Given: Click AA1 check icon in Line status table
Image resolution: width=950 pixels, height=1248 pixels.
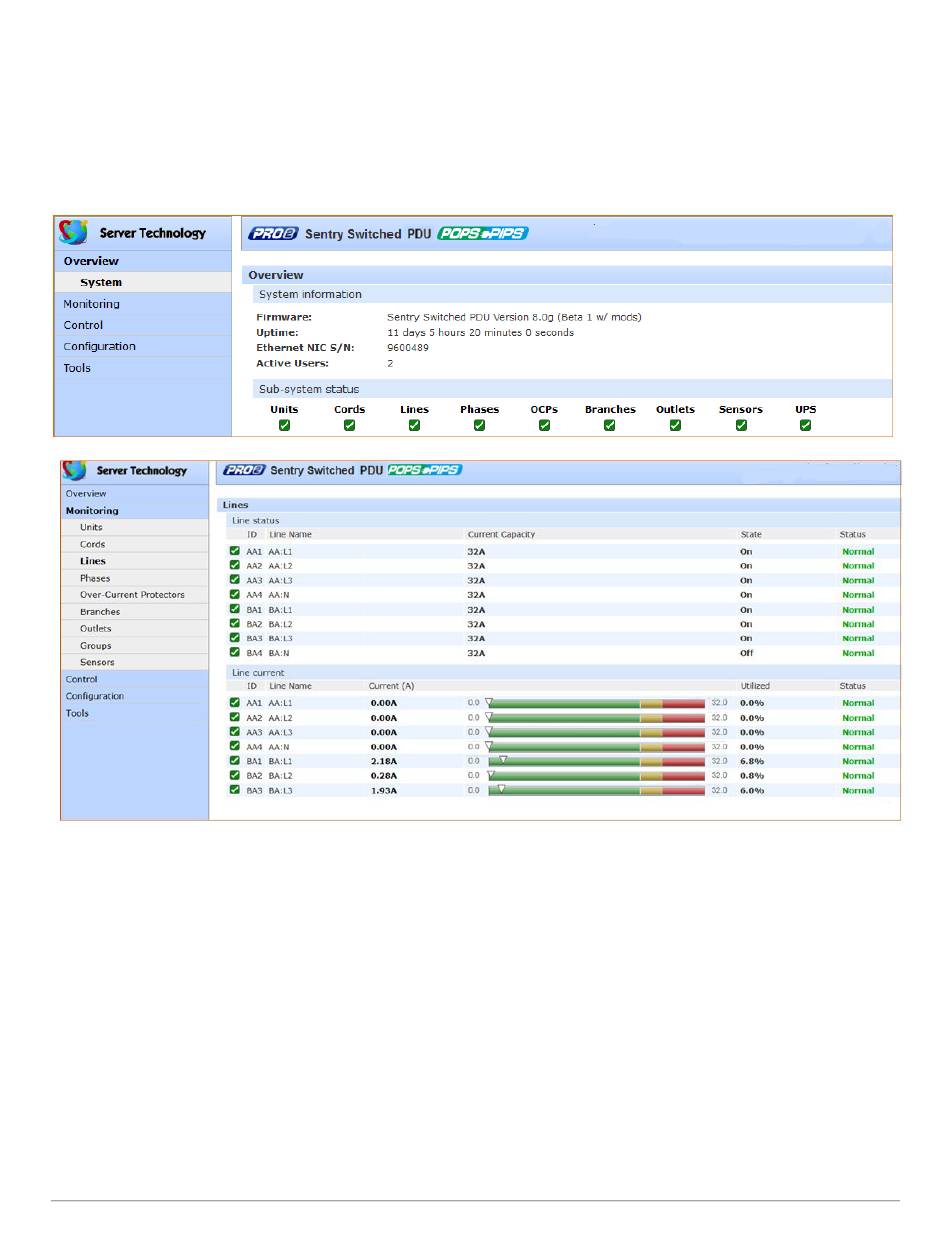Looking at the screenshot, I should coord(235,551).
